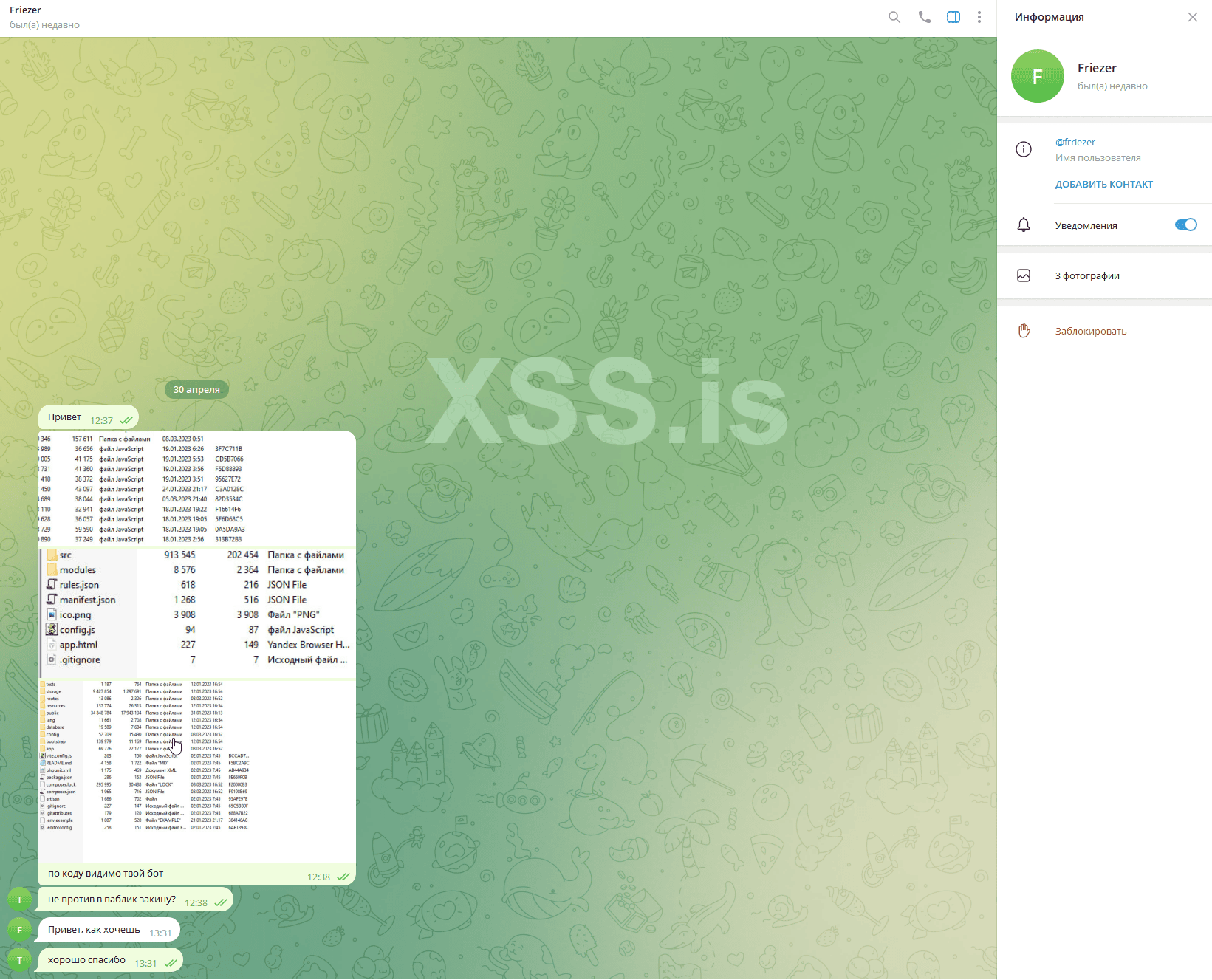Click the Friezer name in the info panel
This screenshot has width=1212, height=980.
1097,68
